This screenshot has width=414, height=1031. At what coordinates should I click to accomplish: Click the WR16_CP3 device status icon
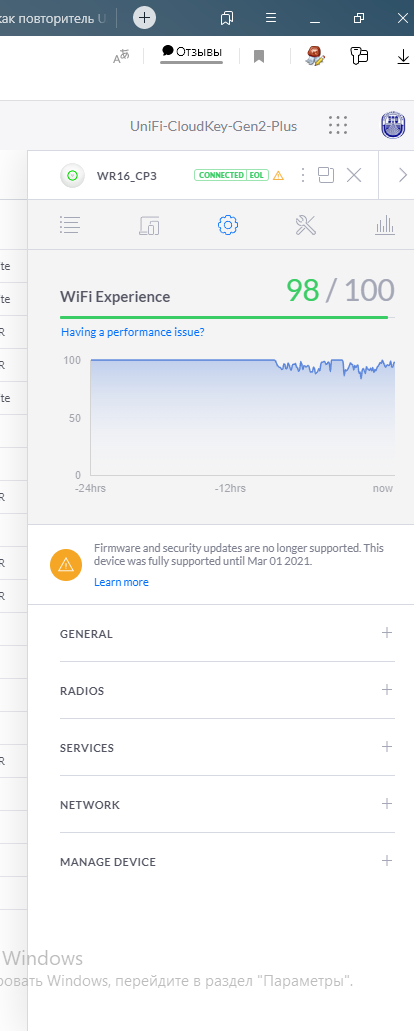pos(73,175)
